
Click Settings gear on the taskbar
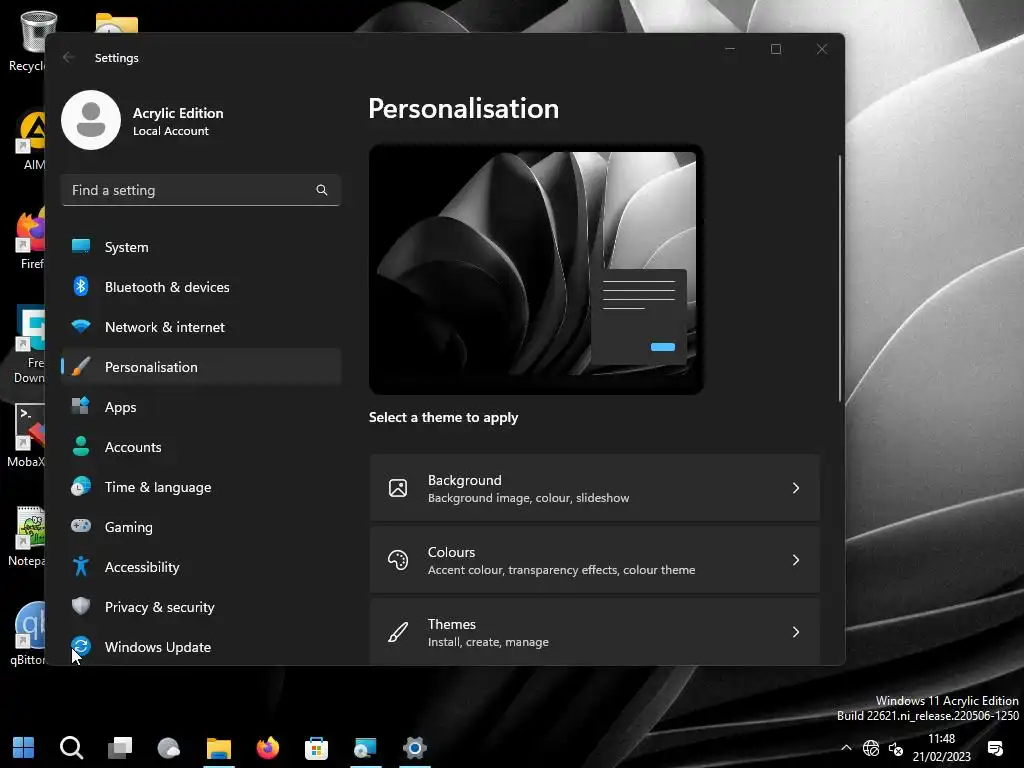tap(415, 747)
